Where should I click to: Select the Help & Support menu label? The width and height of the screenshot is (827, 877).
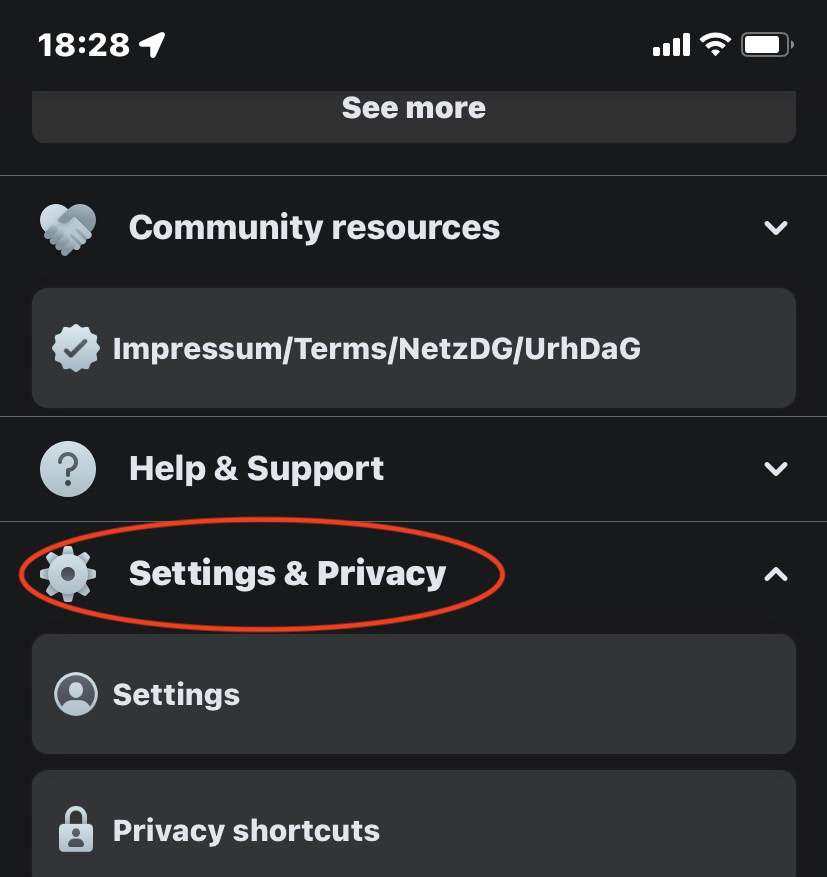[256, 469]
